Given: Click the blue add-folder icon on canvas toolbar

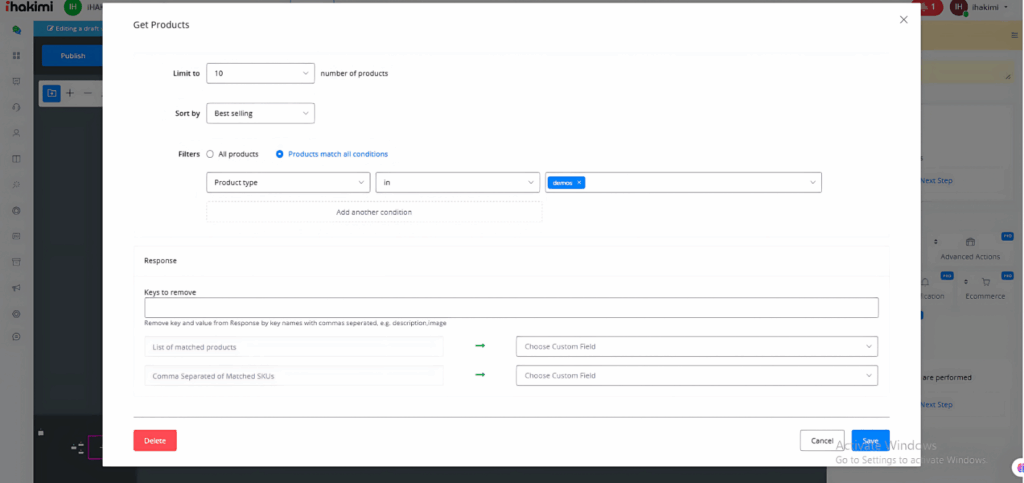Looking at the screenshot, I should click(x=51, y=93).
